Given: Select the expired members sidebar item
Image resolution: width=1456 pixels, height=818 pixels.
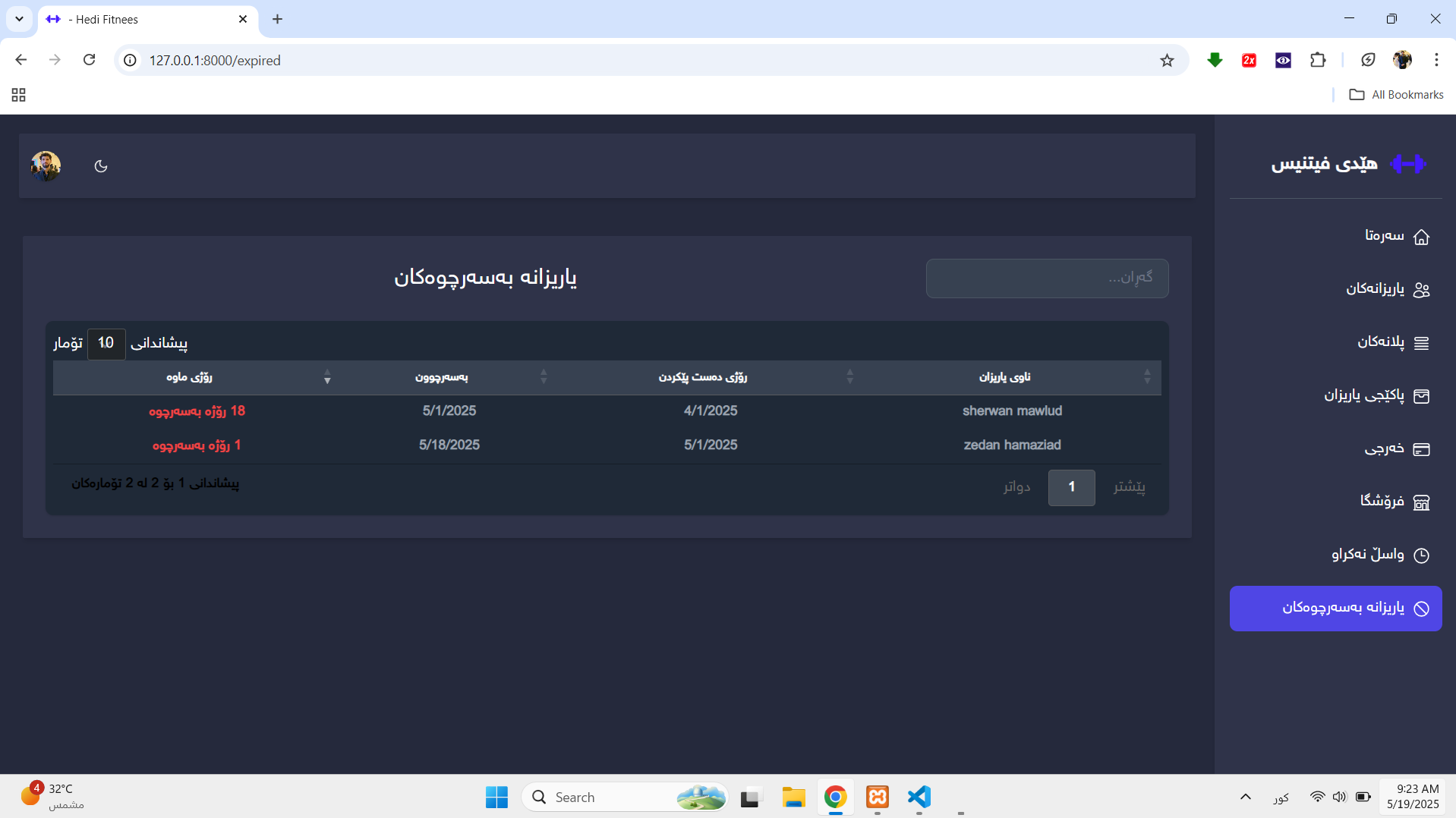Looking at the screenshot, I should 1335,608.
